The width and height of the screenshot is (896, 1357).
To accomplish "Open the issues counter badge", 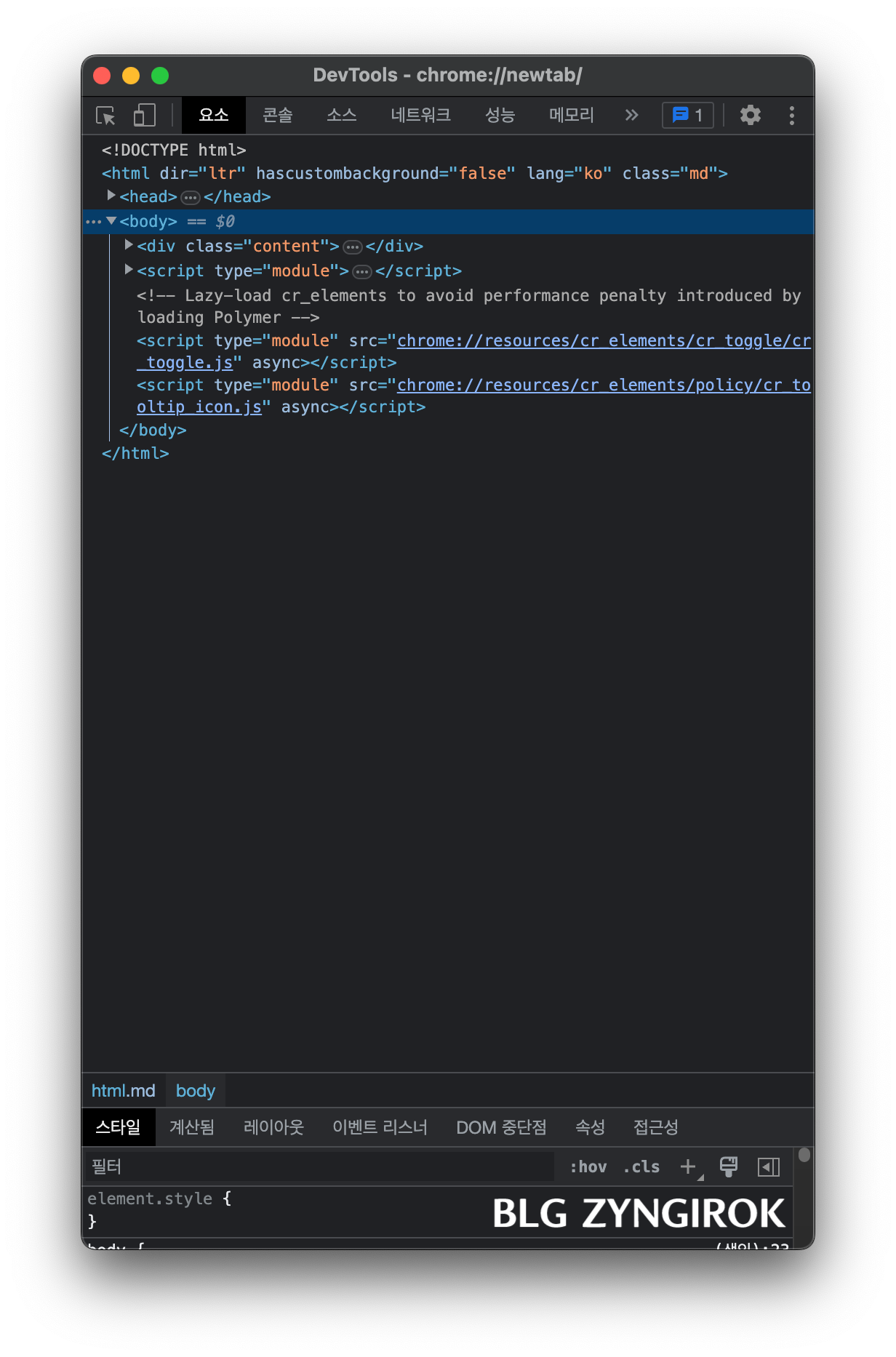I will coord(688,115).
